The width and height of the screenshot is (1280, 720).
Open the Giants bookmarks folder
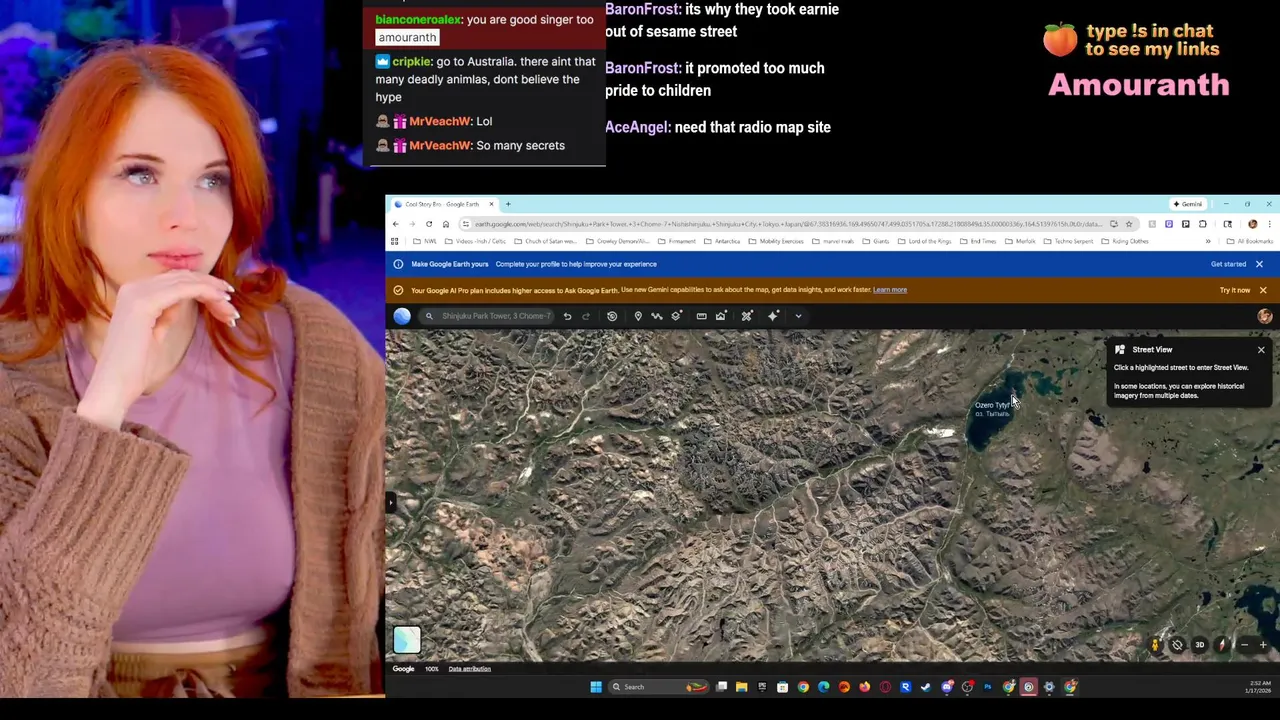(877, 241)
